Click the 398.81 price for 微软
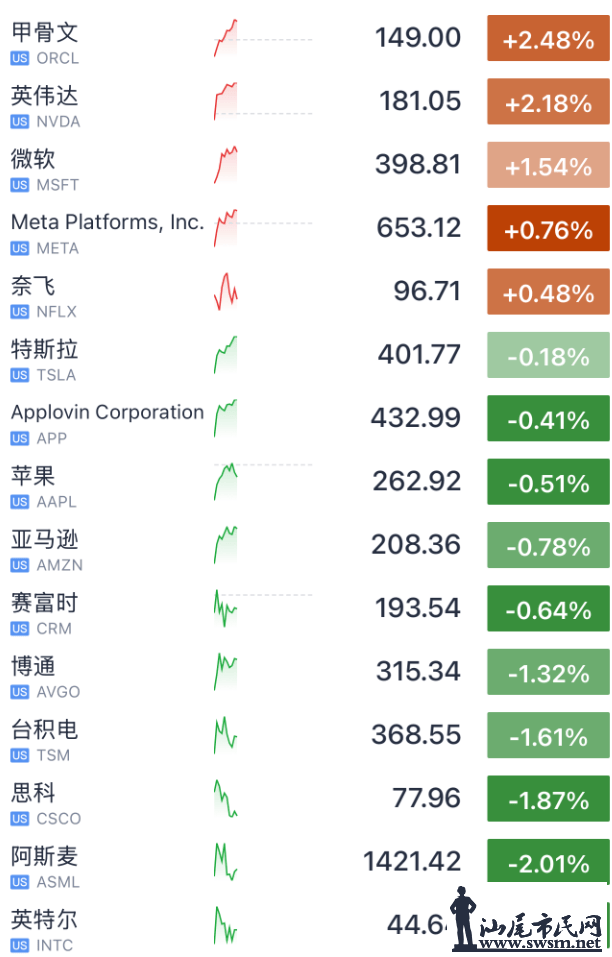Screen dimensions: 612x957 418,164
